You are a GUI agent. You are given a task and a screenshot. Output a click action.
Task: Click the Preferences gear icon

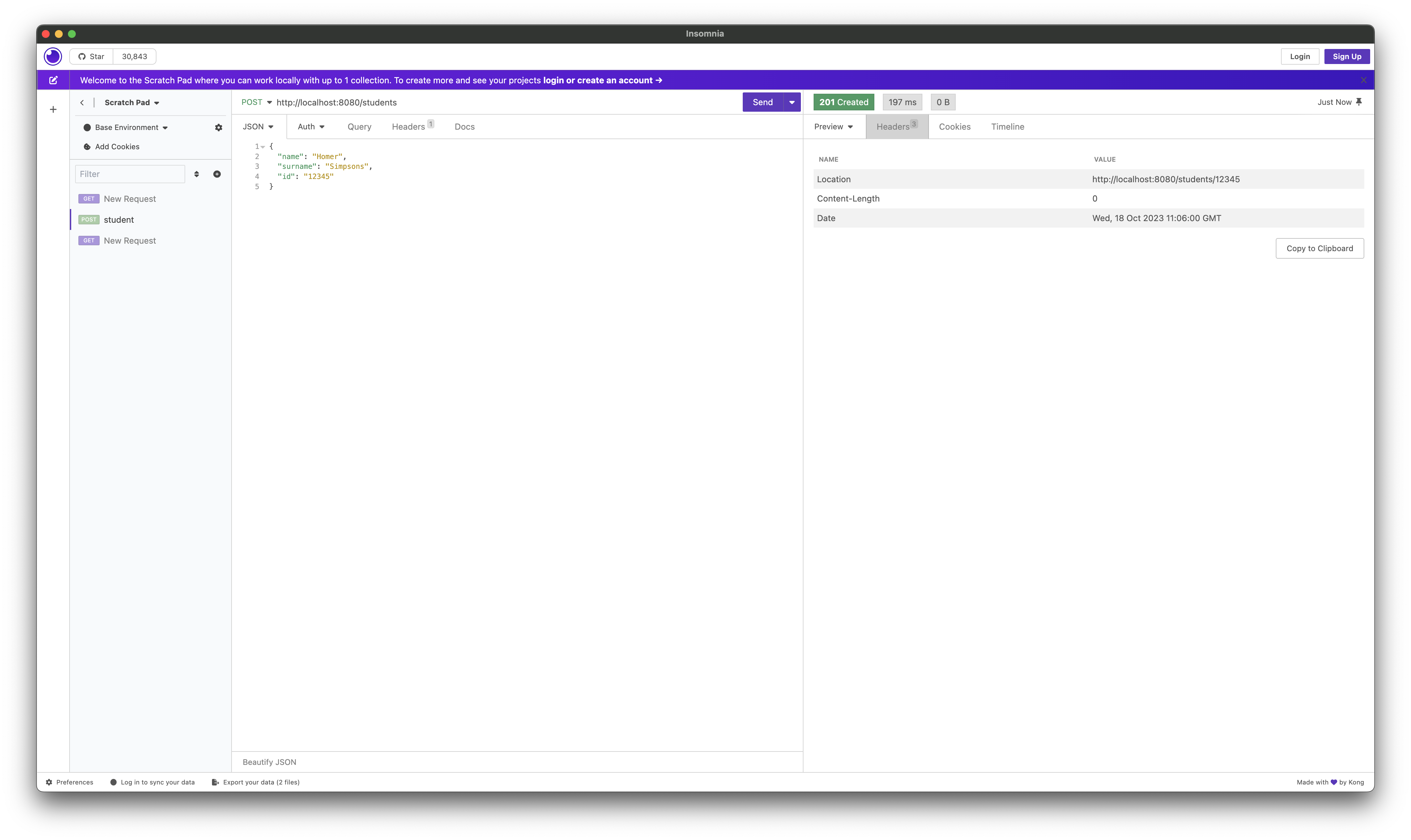(49, 782)
